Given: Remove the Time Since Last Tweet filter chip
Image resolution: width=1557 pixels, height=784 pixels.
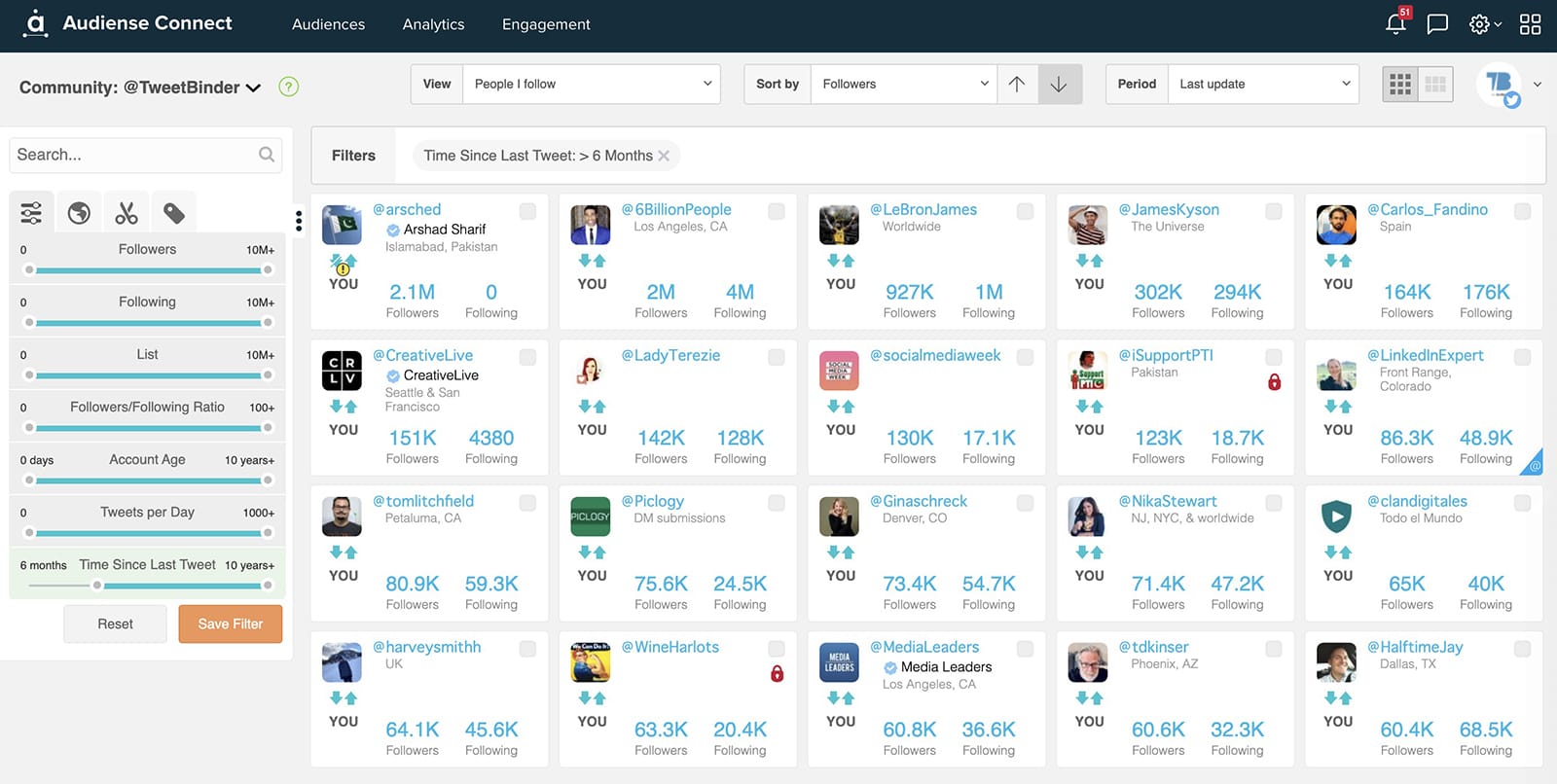Looking at the screenshot, I should [664, 156].
